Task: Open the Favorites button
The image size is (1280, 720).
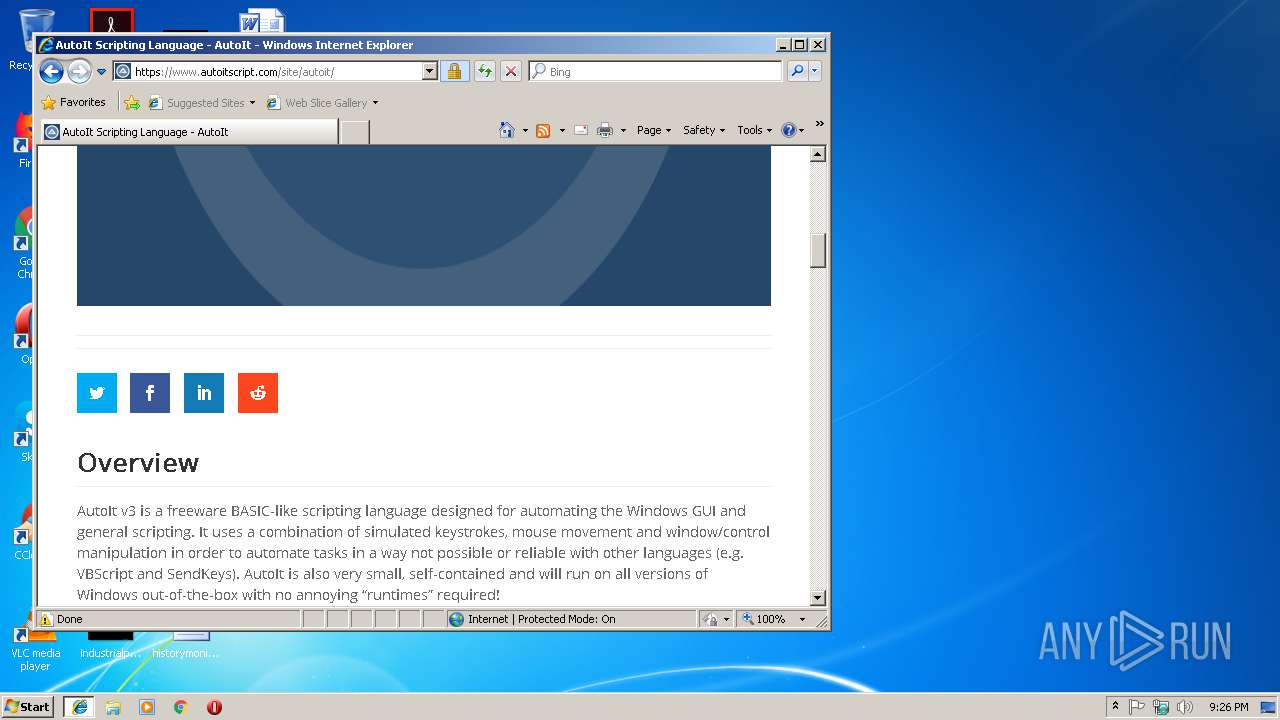Action: click(73, 102)
